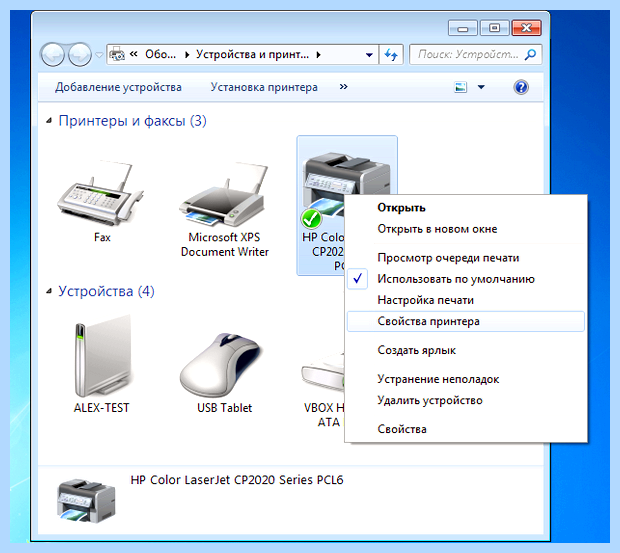
Task: Show the hidden parent locations chevron
Action: 134,54
